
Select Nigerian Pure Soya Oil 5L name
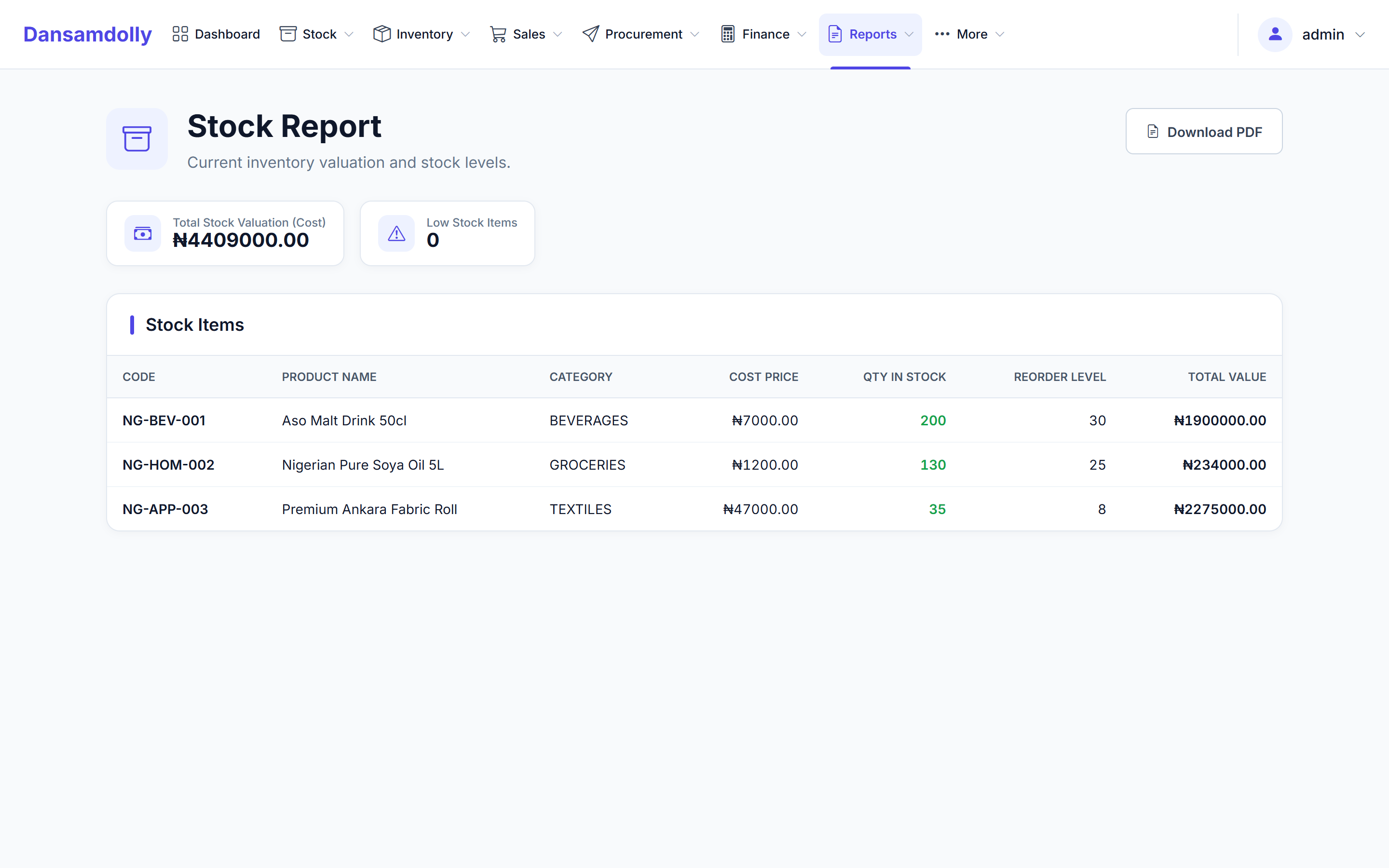point(363,464)
